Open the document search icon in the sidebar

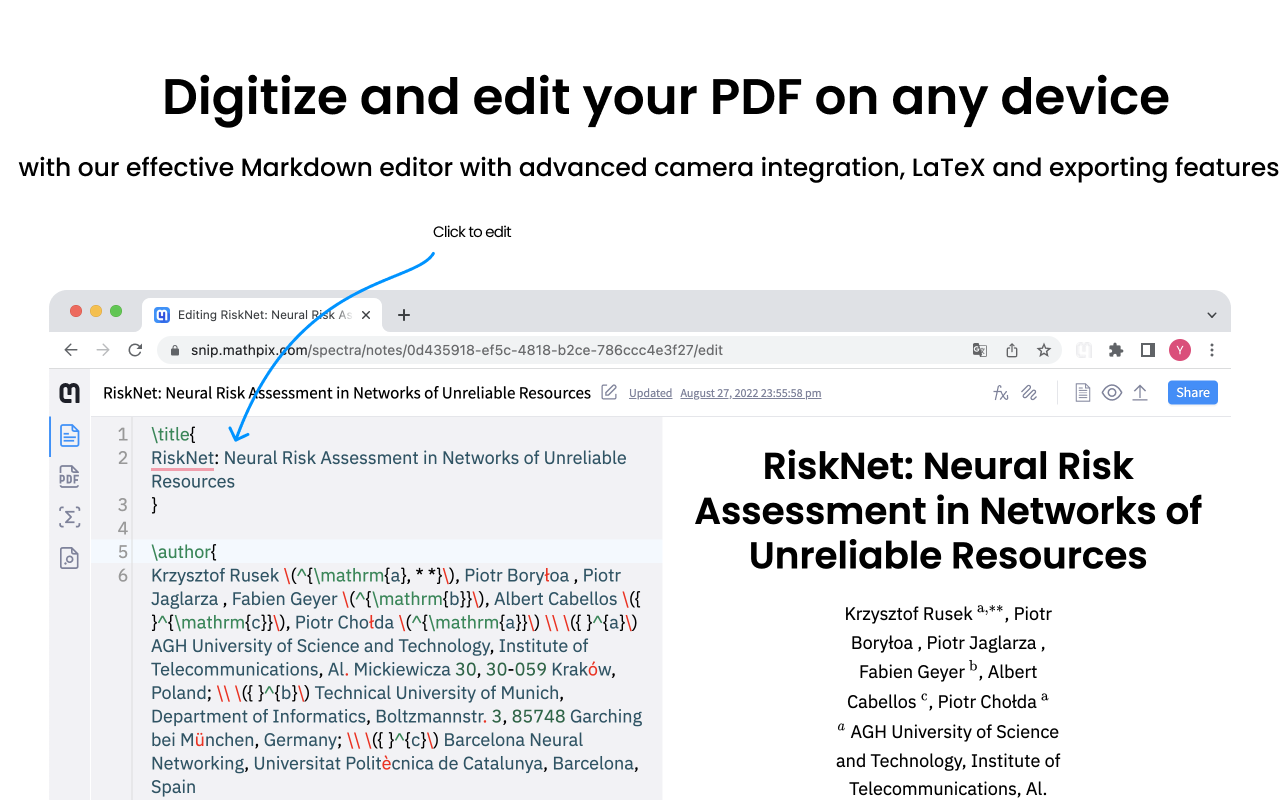[69, 558]
